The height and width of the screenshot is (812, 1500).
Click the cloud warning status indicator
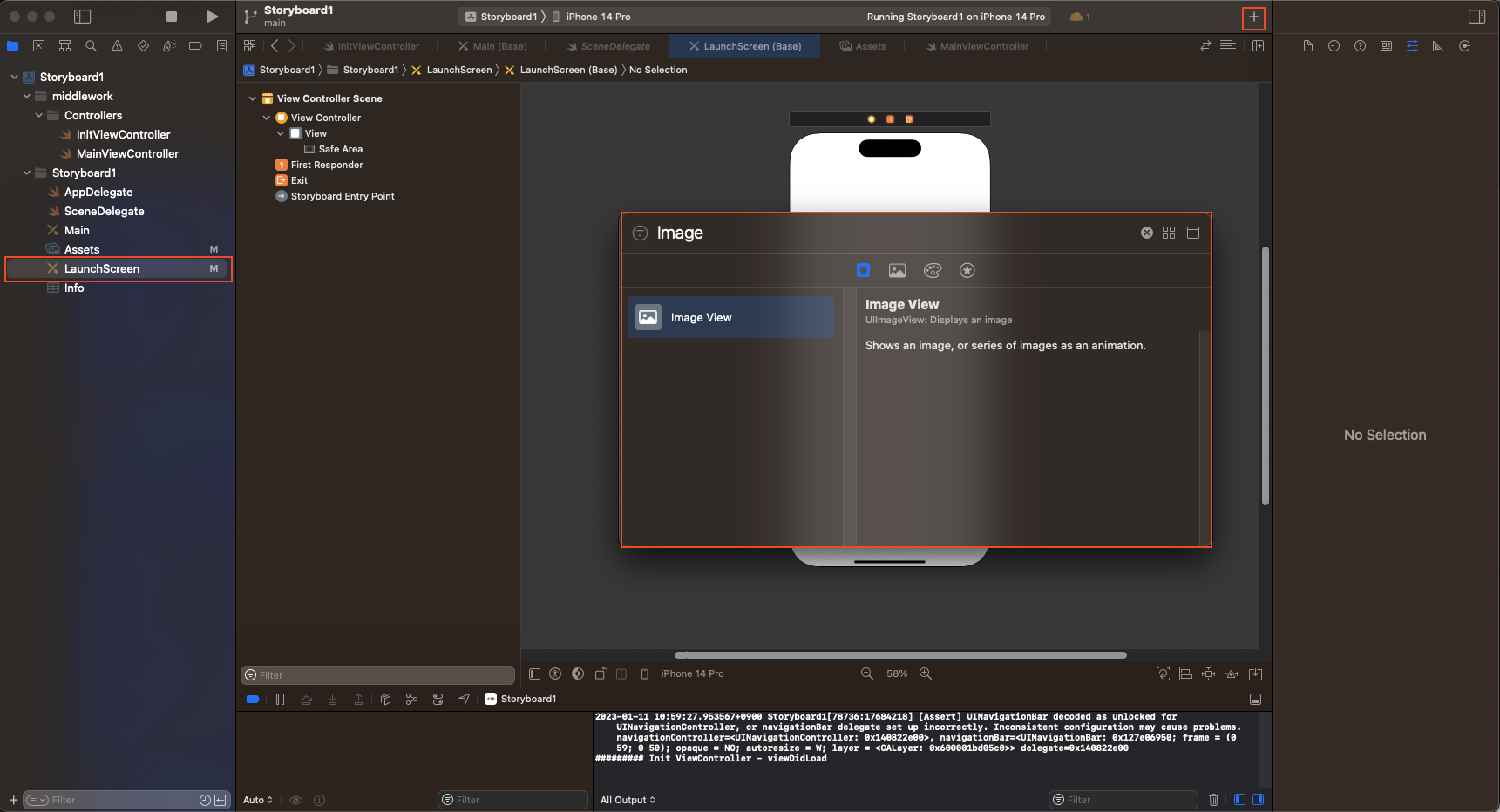coord(1080,17)
